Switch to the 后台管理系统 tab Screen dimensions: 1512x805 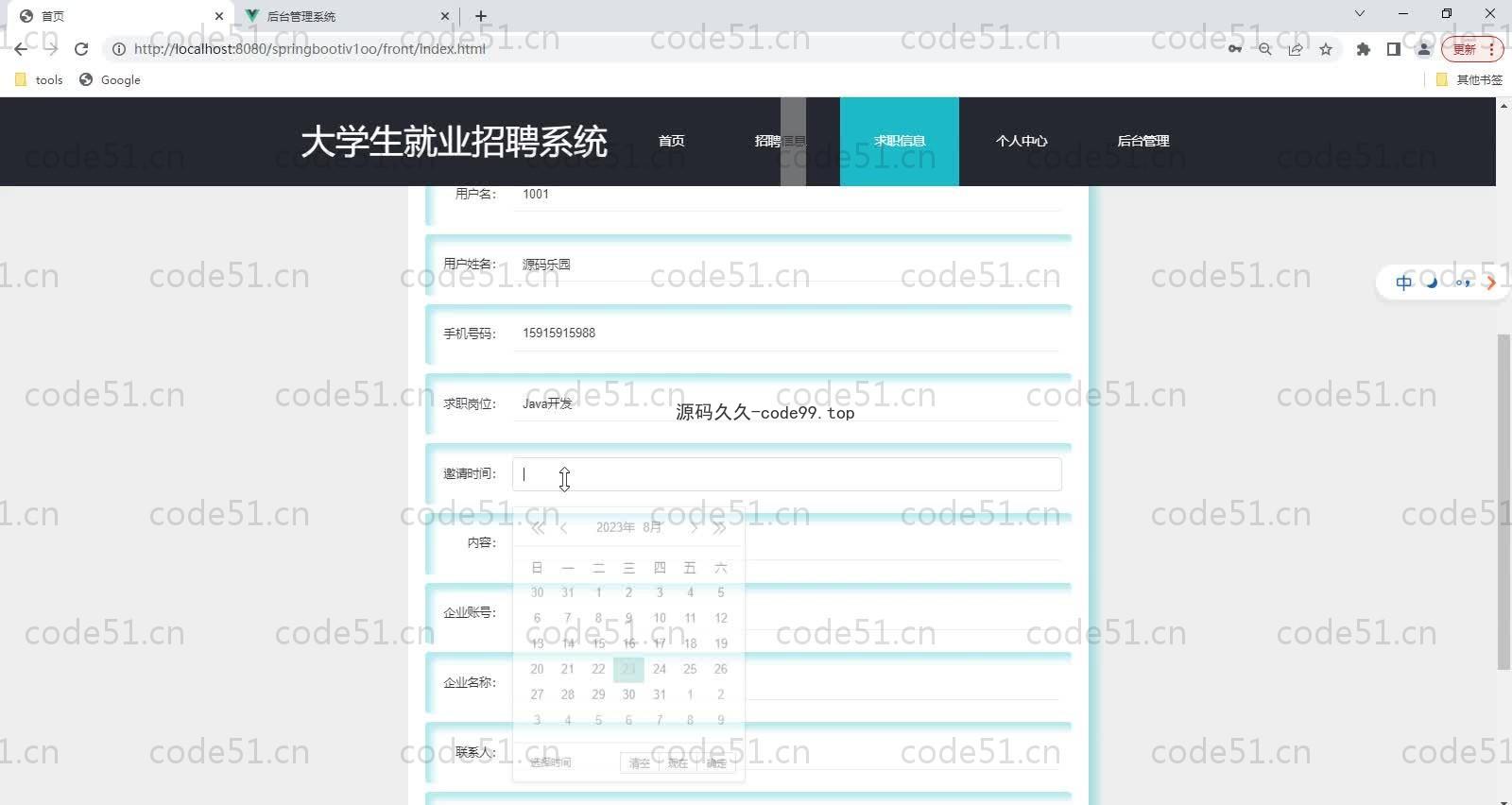click(346, 16)
